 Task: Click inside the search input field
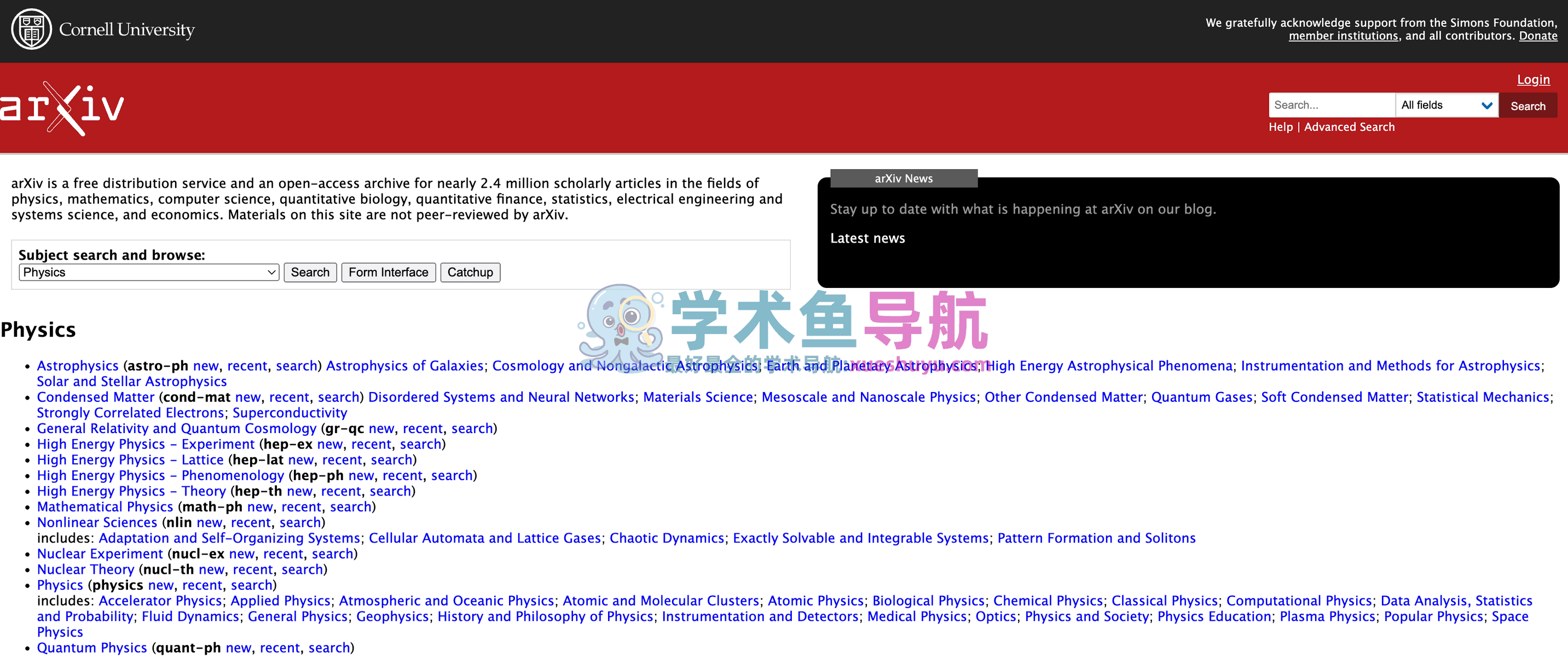[1332, 105]
